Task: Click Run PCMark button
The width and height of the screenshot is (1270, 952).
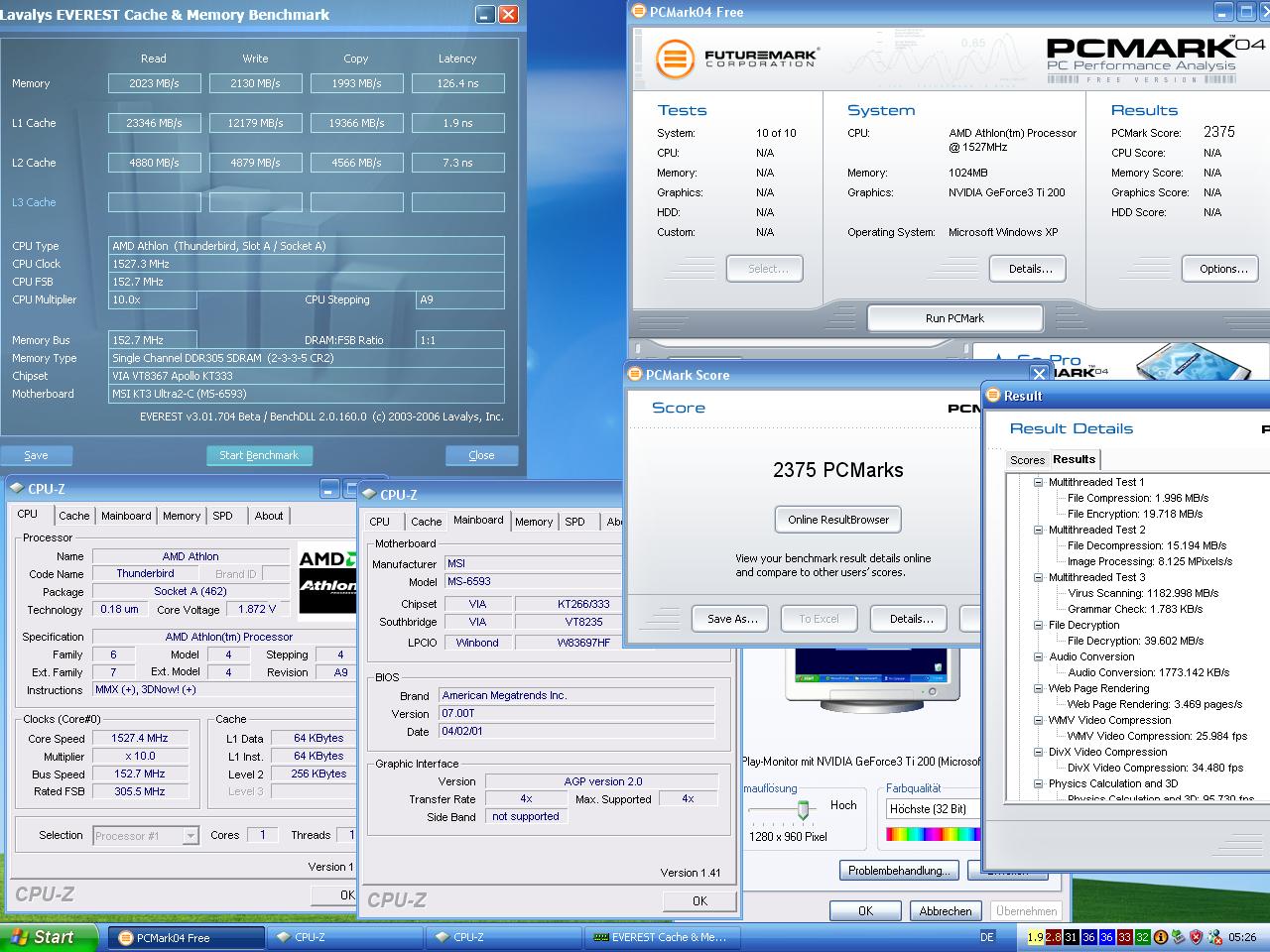Action: click(954, 318)
